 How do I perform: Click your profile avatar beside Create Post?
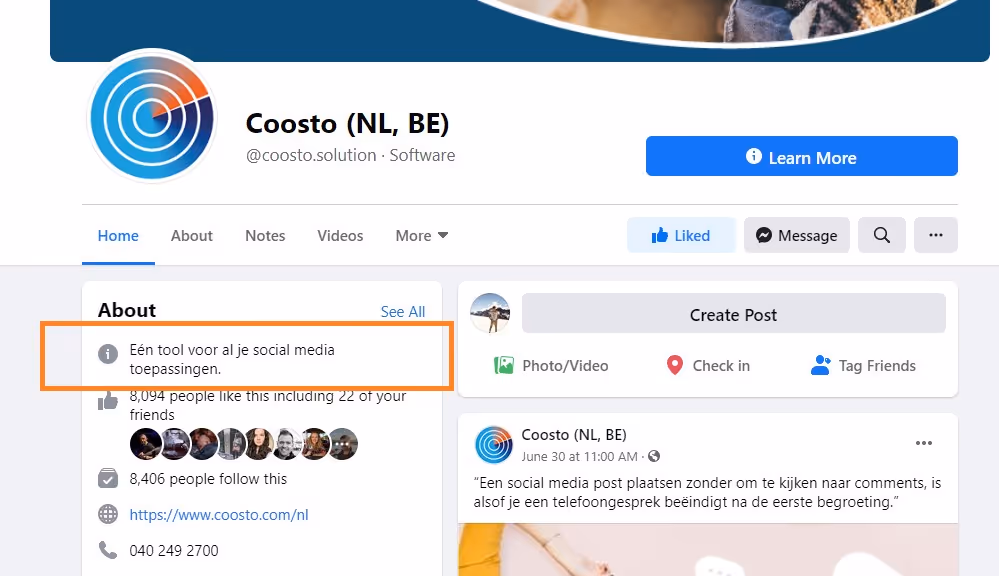tap(490, 313)
